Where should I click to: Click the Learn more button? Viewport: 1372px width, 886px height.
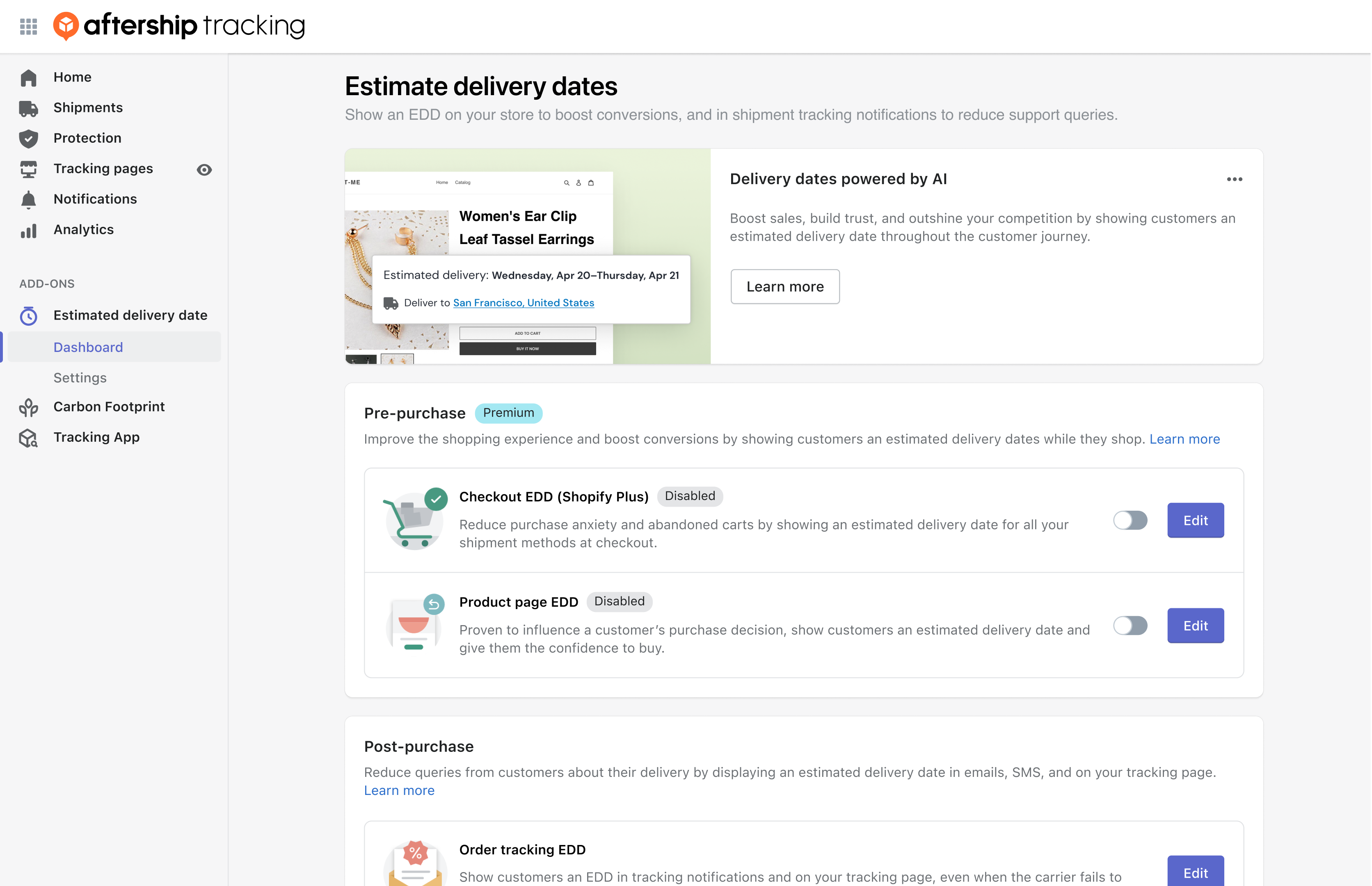click(784, 286)
